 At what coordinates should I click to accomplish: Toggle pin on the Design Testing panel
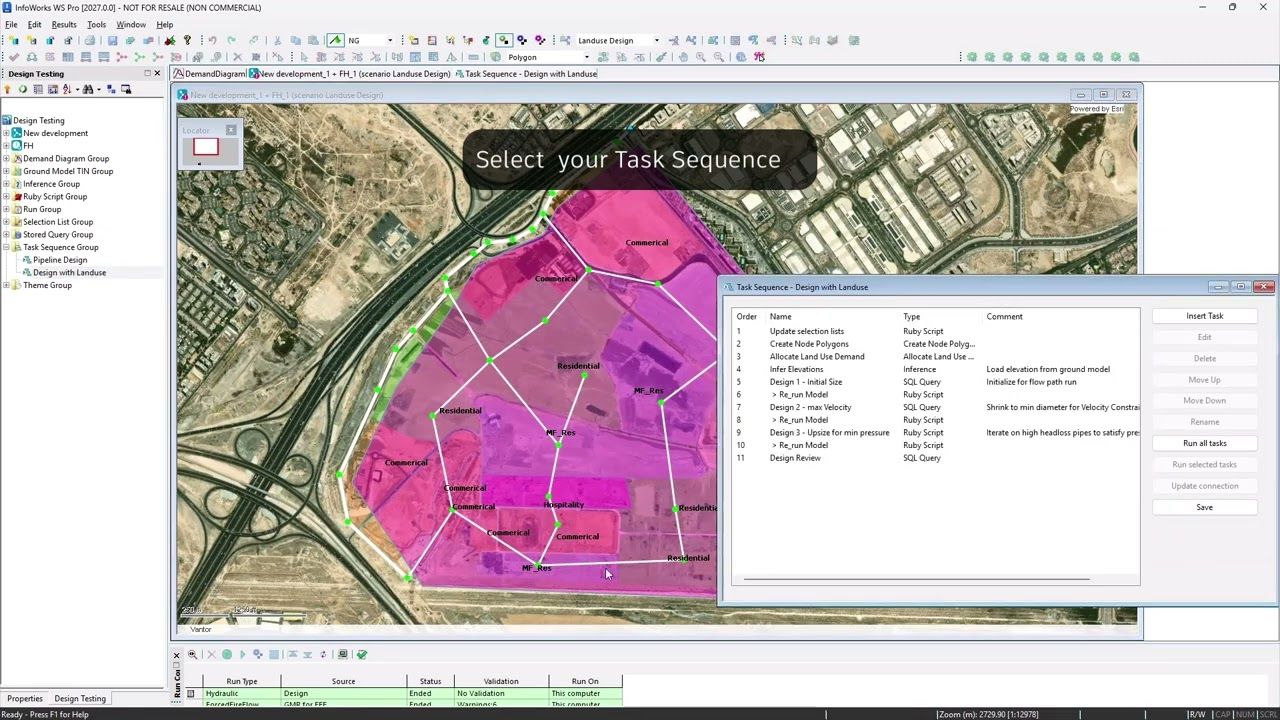tap(147, 73)
